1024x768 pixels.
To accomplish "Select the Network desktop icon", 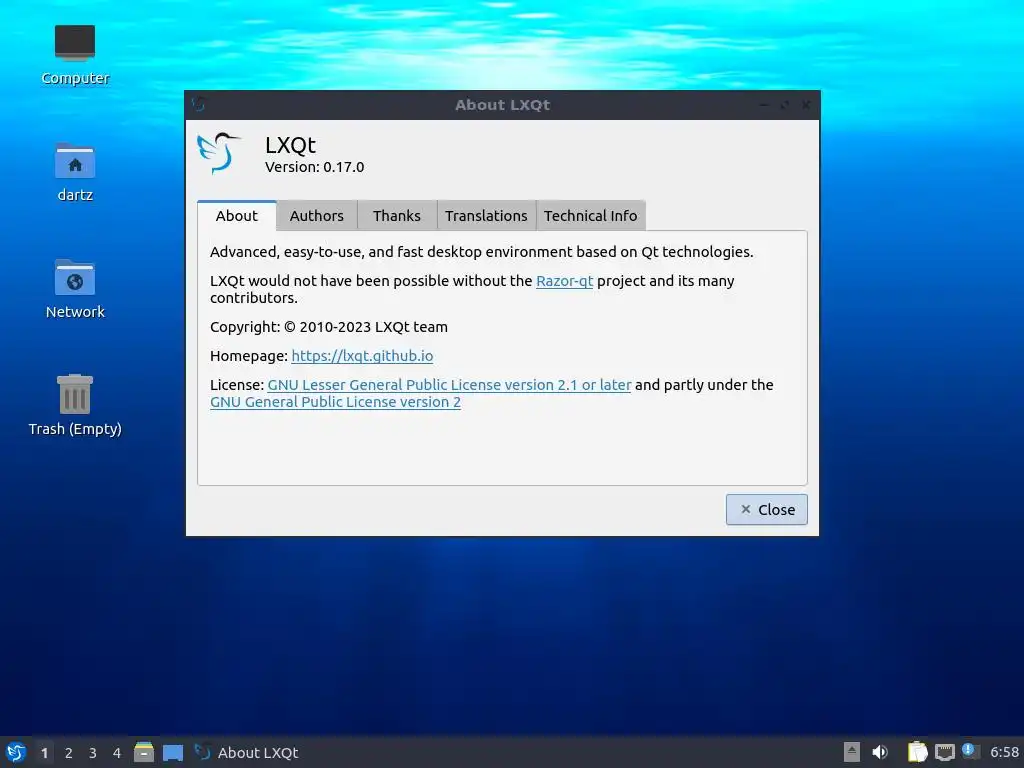I will 75,289.
